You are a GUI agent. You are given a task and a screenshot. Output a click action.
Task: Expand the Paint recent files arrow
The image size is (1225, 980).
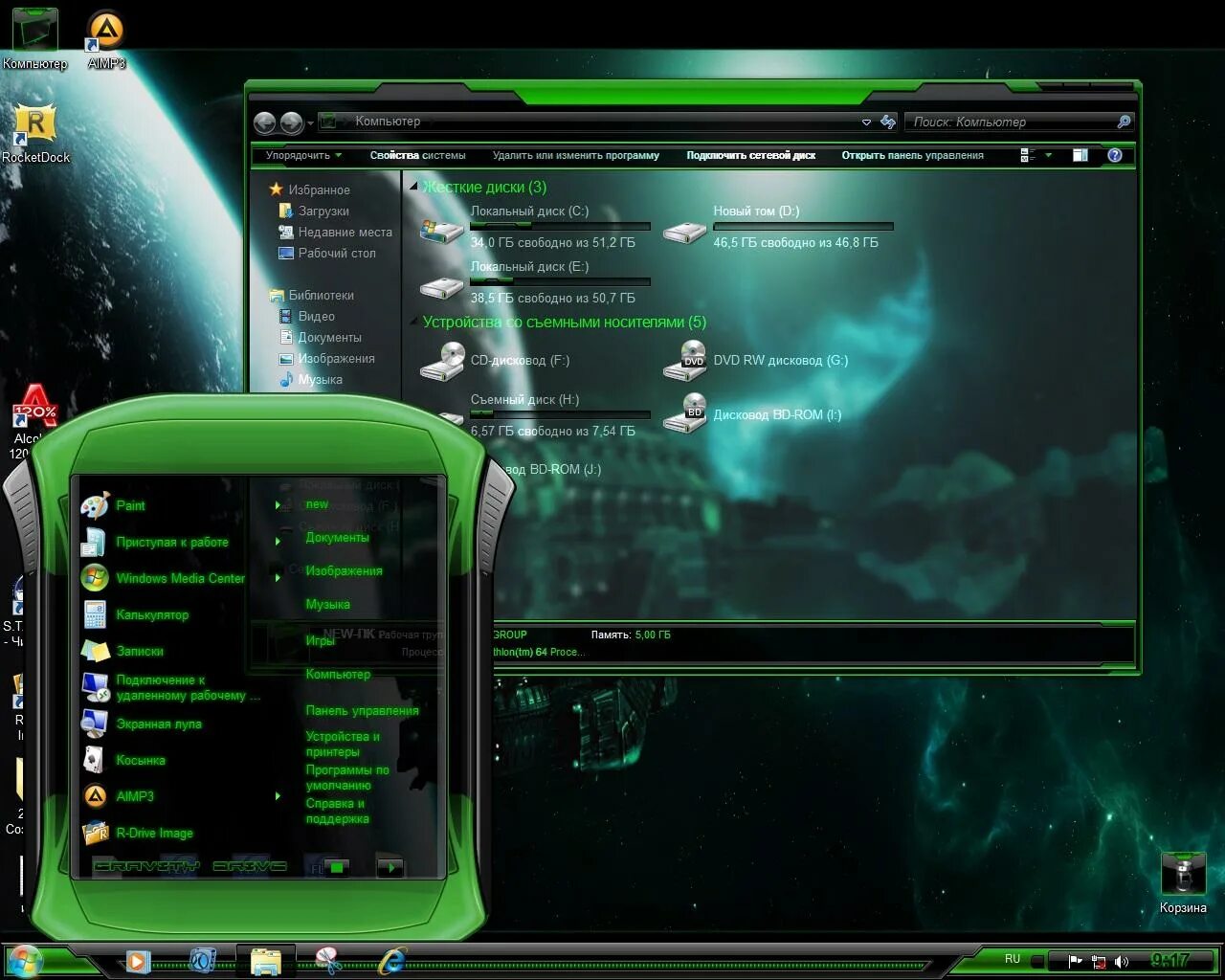click(278, 505)
